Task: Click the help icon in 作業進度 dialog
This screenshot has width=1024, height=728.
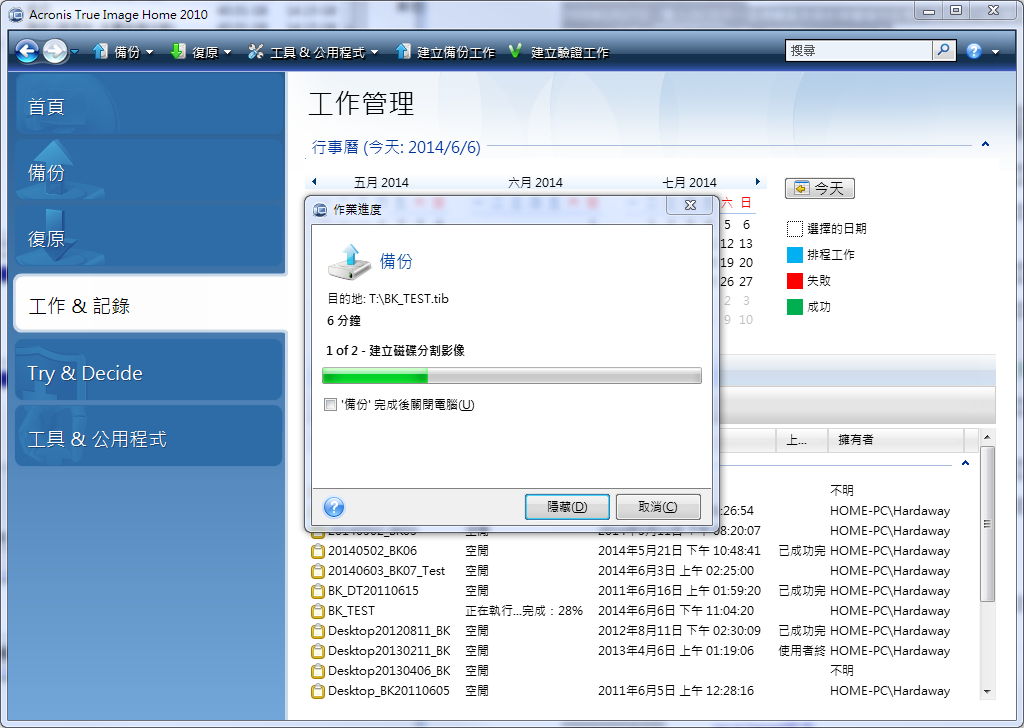Action: [x=334, y=507]
